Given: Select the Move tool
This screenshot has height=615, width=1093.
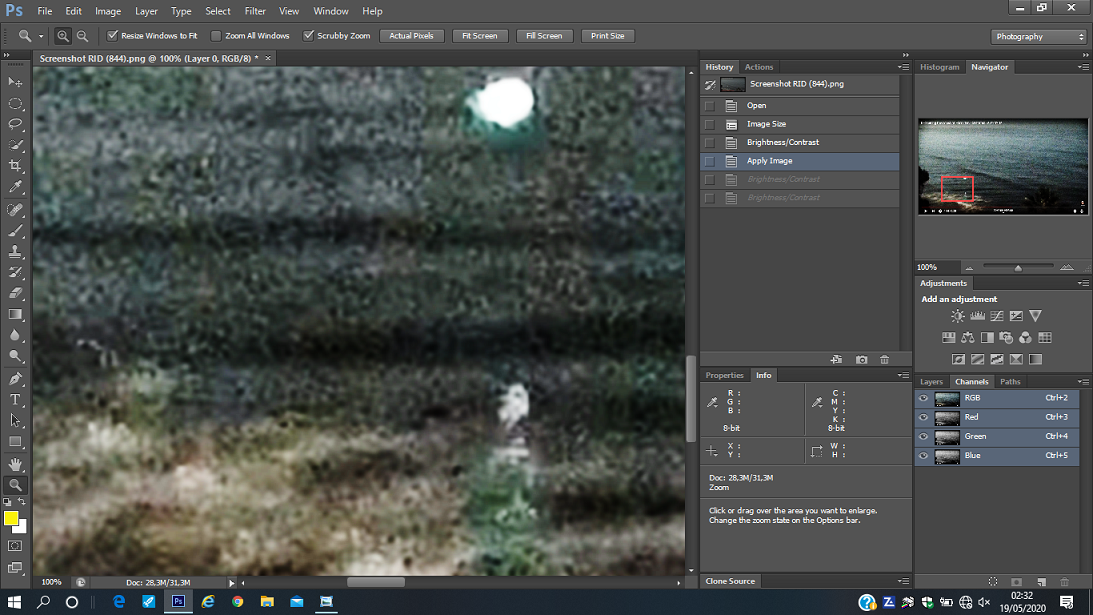Looking at the screenshot, I should coord(15,82).
